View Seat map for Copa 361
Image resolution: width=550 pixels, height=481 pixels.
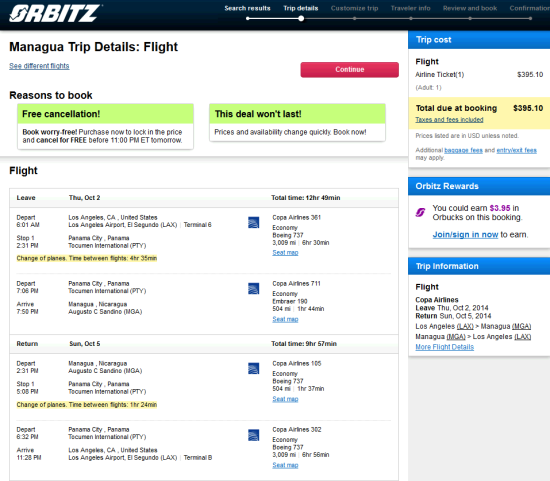coord(286,253)
